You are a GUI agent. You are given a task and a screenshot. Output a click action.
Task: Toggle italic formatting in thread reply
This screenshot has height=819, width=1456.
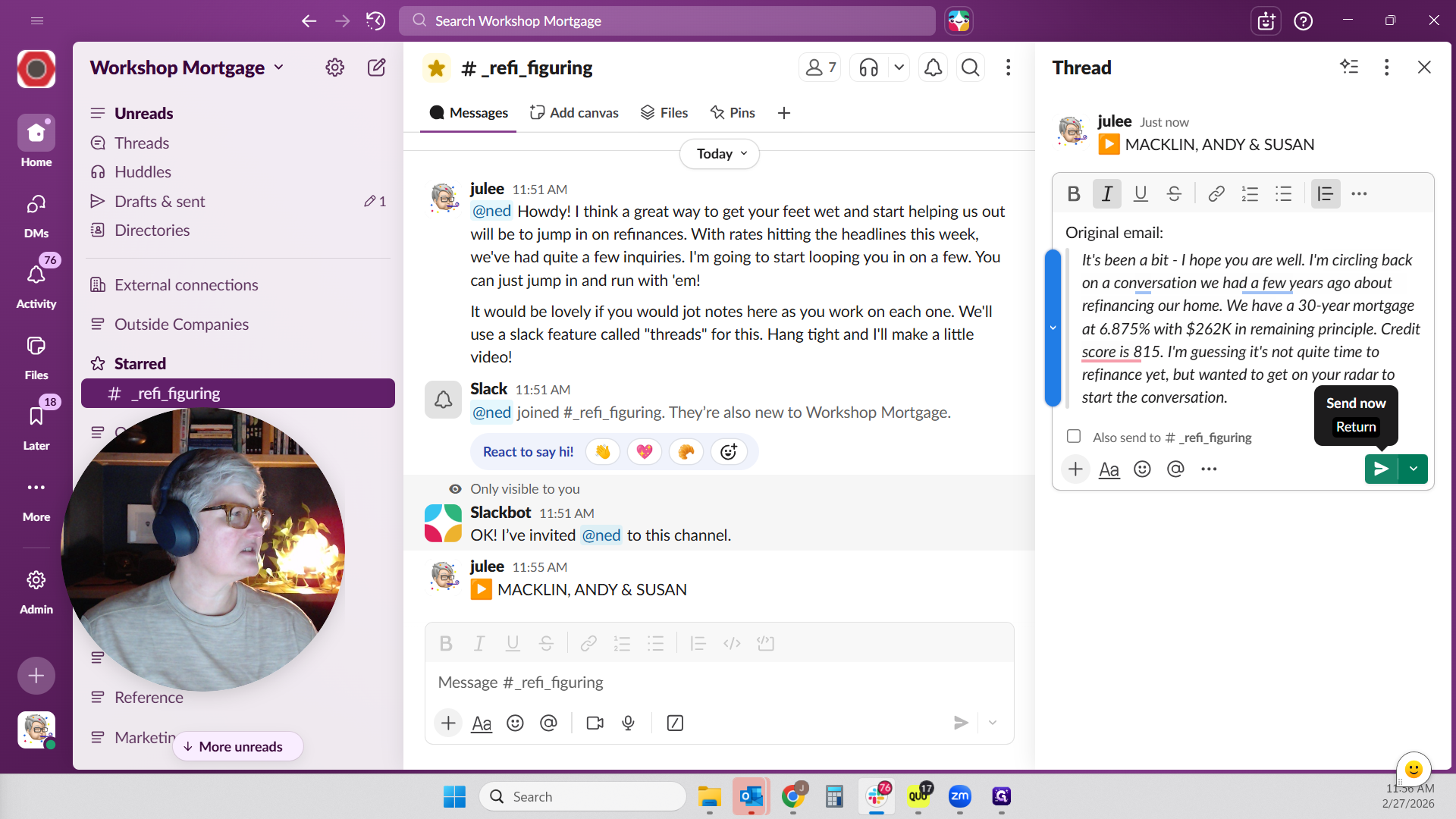[x=1106, y=194]
